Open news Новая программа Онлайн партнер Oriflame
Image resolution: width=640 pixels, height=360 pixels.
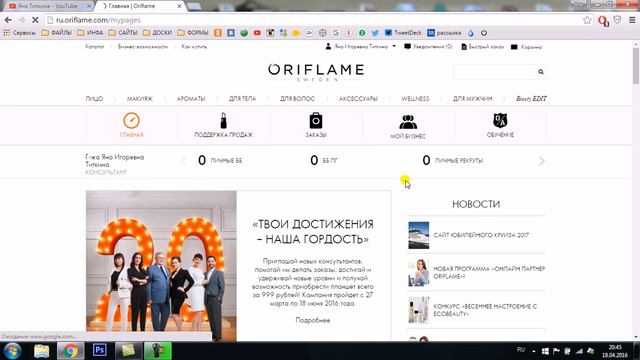pos(489,273)
